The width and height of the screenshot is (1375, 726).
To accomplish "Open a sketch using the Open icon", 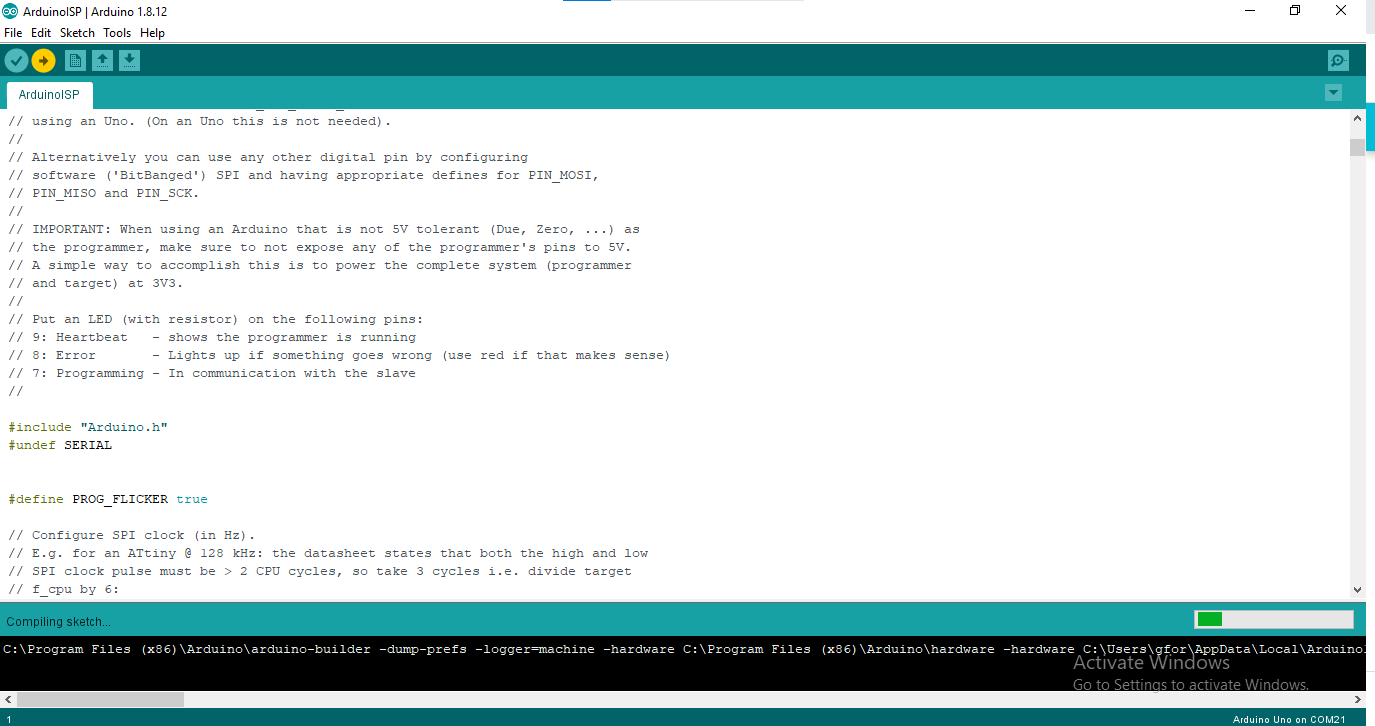I will 102,61.
